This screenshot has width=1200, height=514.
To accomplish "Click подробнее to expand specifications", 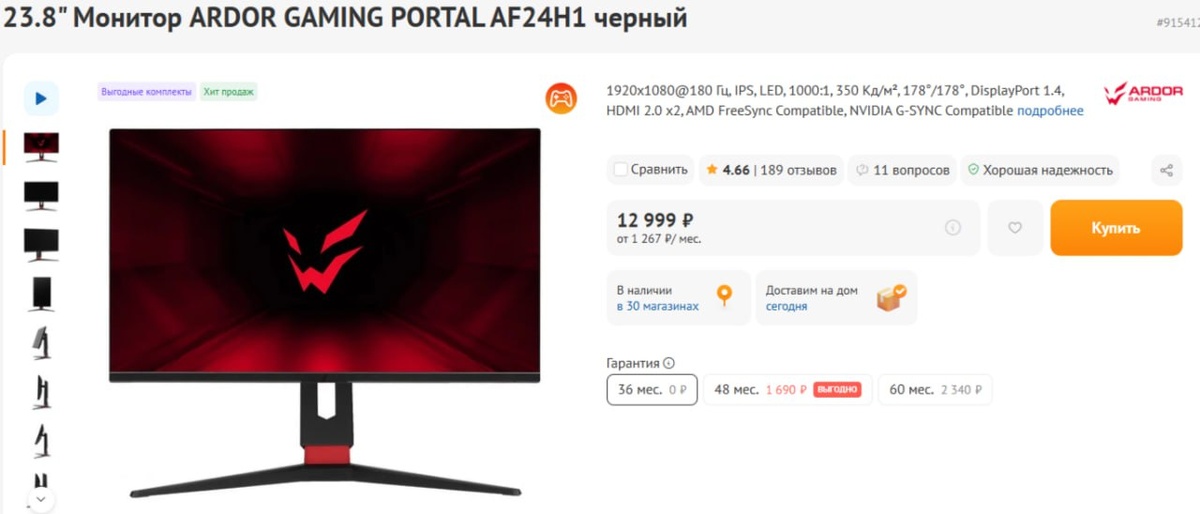I will pyautogui.click(x=1050, y=111).
